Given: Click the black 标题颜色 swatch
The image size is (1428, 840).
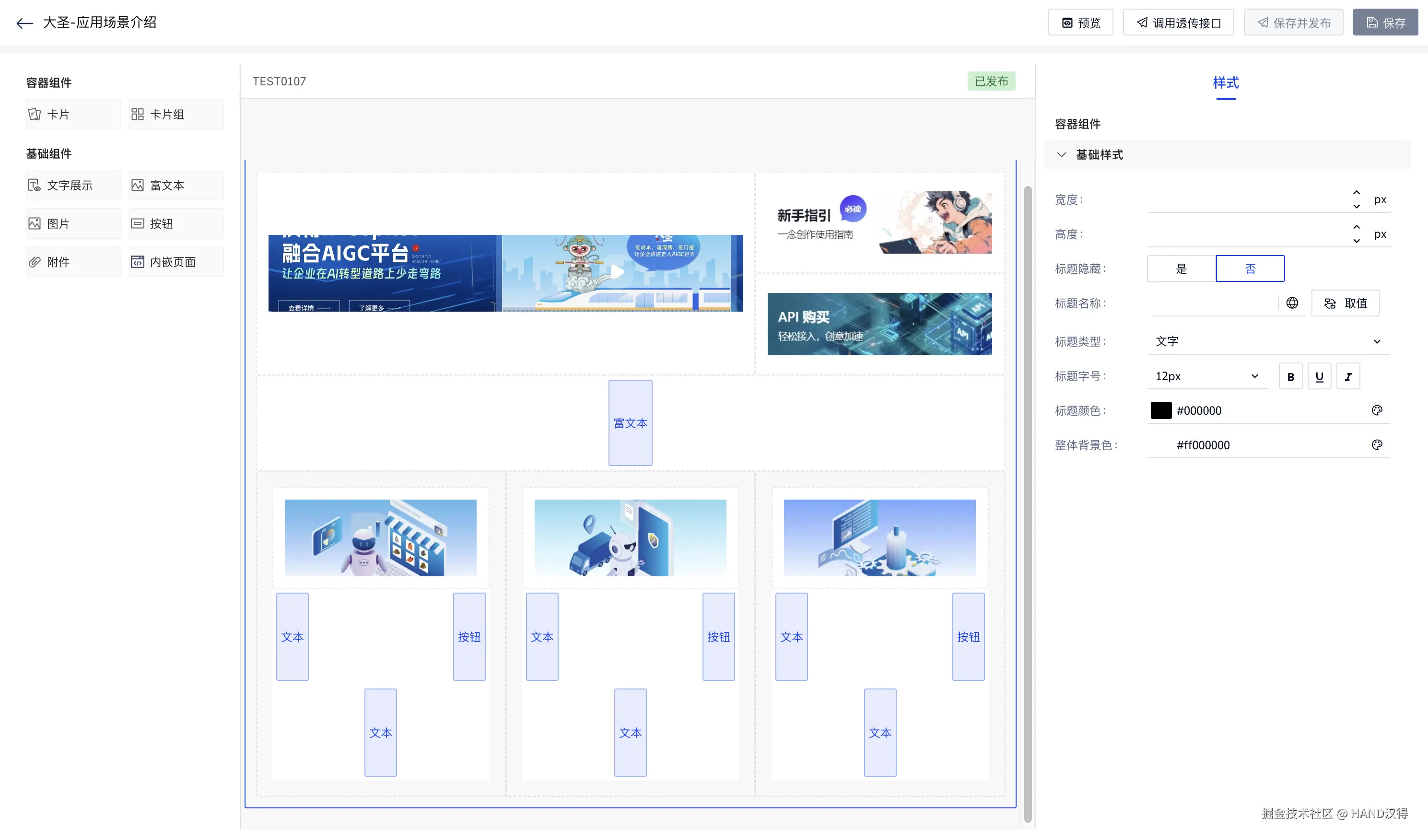Looking at the screenshot, I should (1160, 410).
